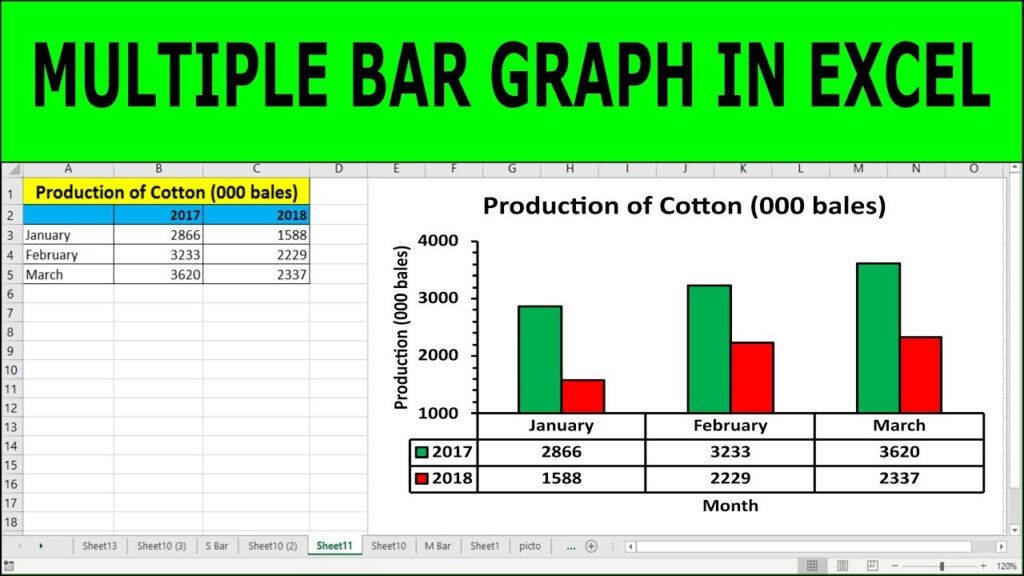This screenshot has height=576, width=1024.
Task: Switch to Page Layout view icon
Action: click(x=842, y=566)
